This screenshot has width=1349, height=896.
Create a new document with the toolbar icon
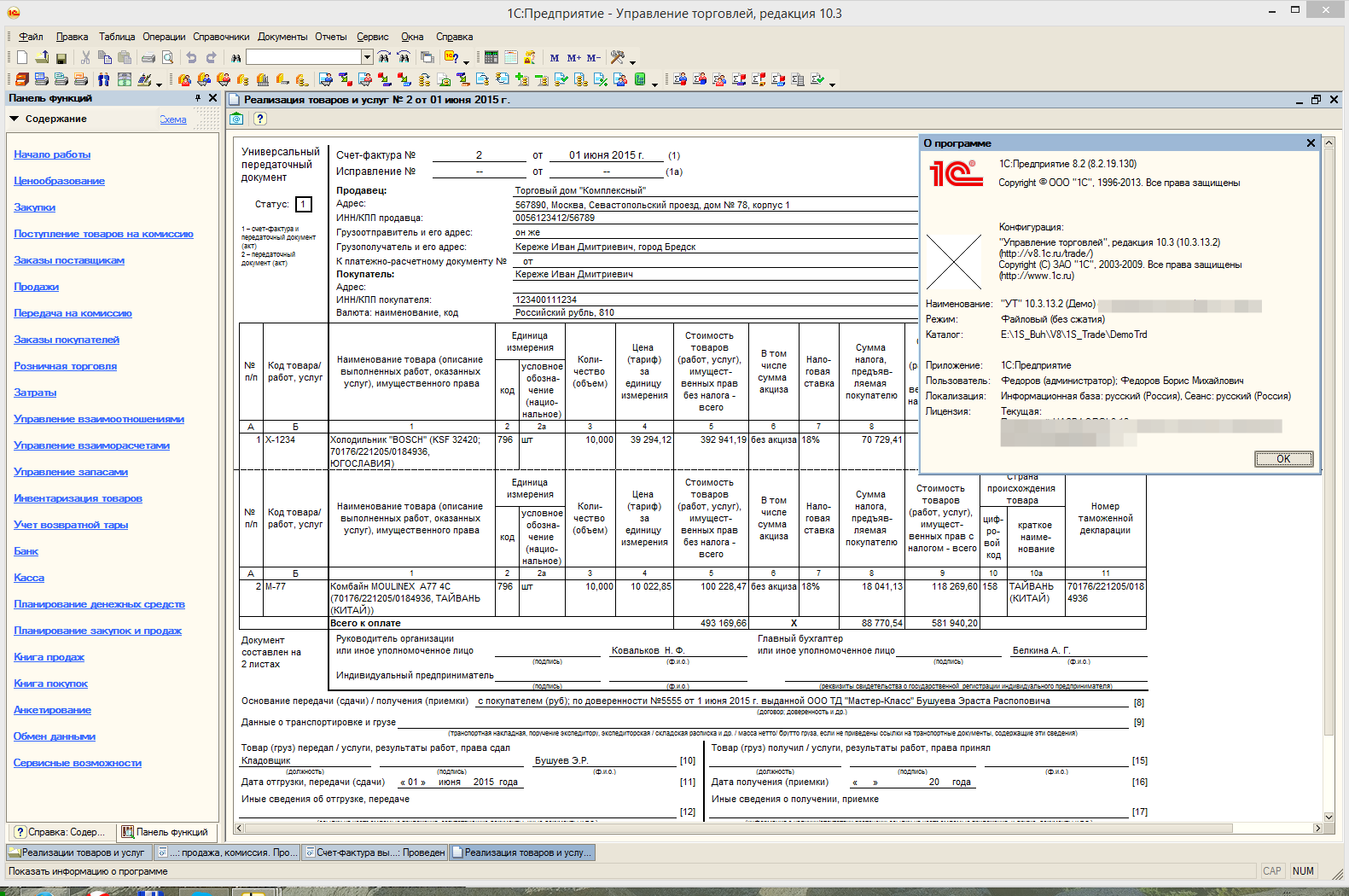22,57
